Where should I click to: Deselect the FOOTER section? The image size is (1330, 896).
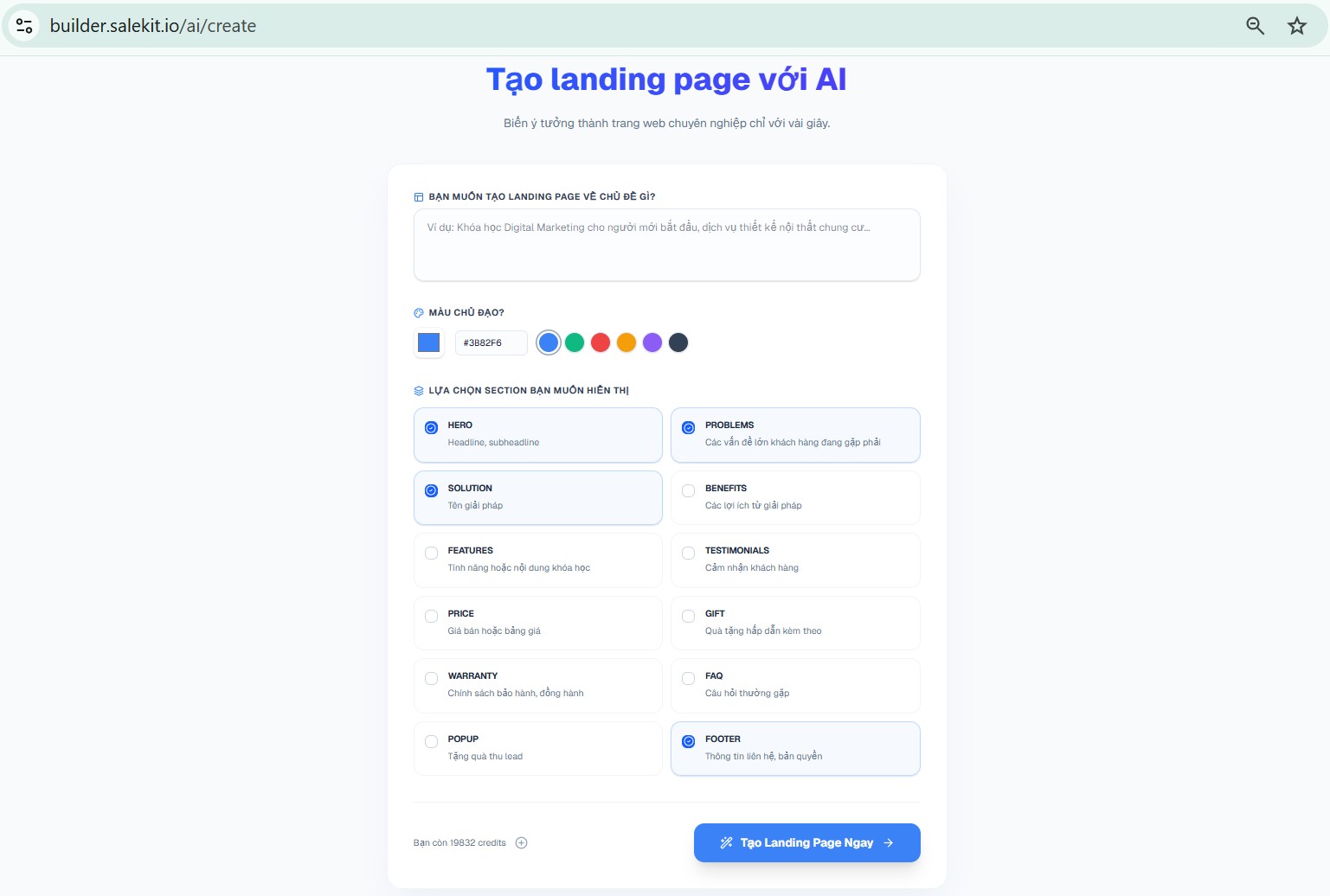click(x=689, y=742)
